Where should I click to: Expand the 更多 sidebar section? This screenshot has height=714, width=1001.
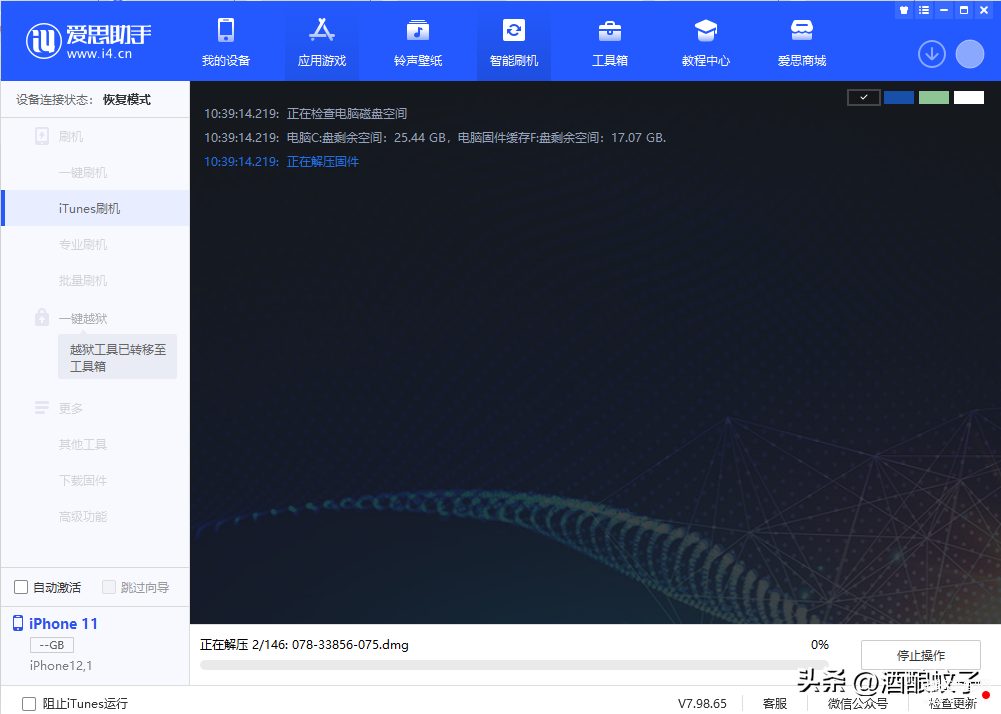[x=70, y=408]
